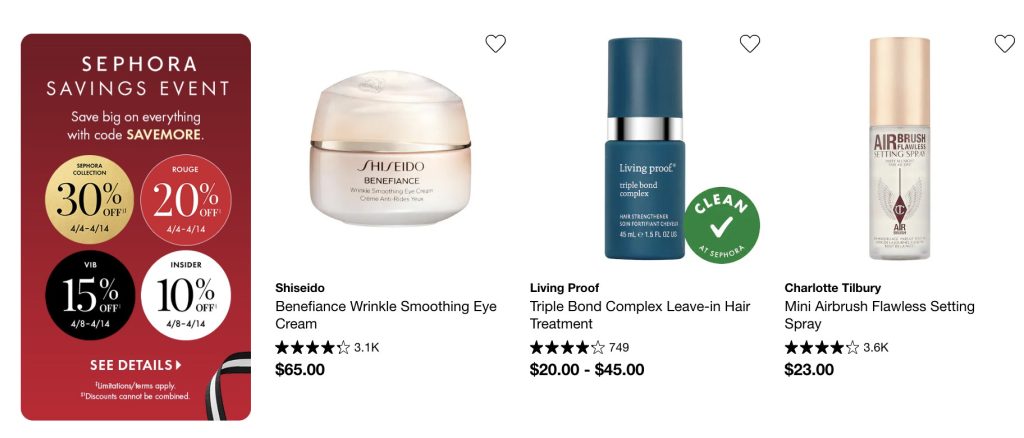View 3.6K star ratings for Charlotte Tilbury
1024x438 pixels.
pyautogui.click(x=836, y=347)
